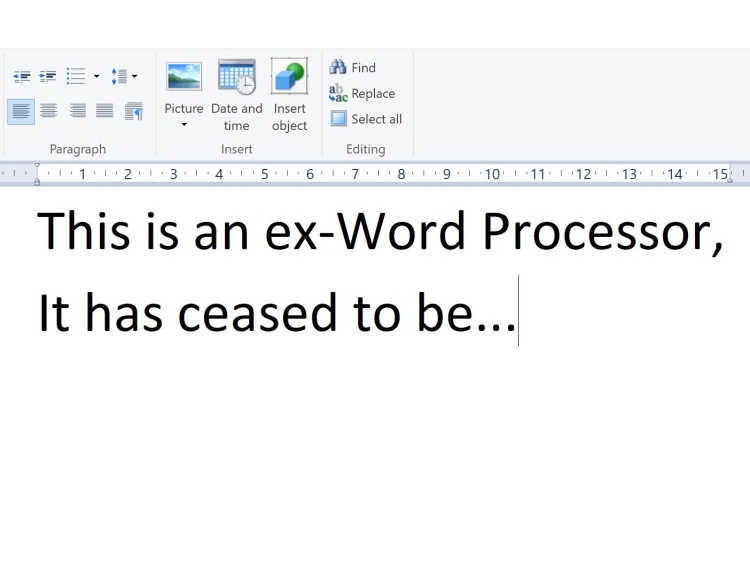Open the Paragraph settings dialog icon
The image size is (750, 563).
coord(133,111)
